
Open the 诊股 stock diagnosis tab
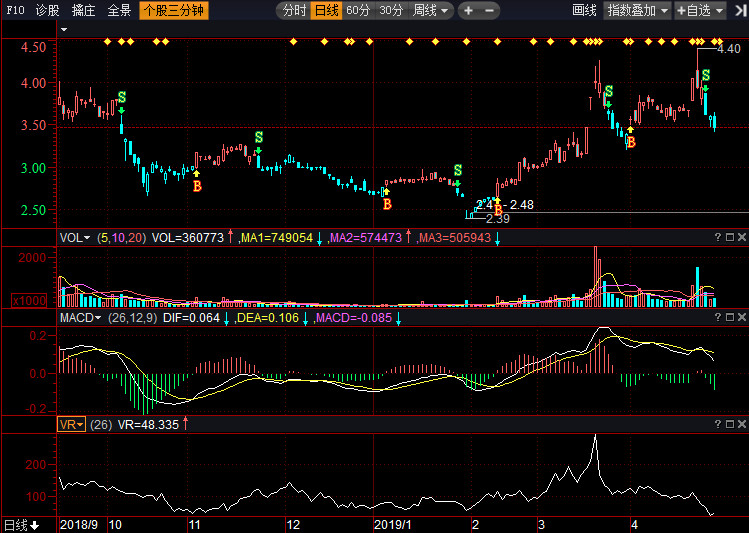coord(47,11)
